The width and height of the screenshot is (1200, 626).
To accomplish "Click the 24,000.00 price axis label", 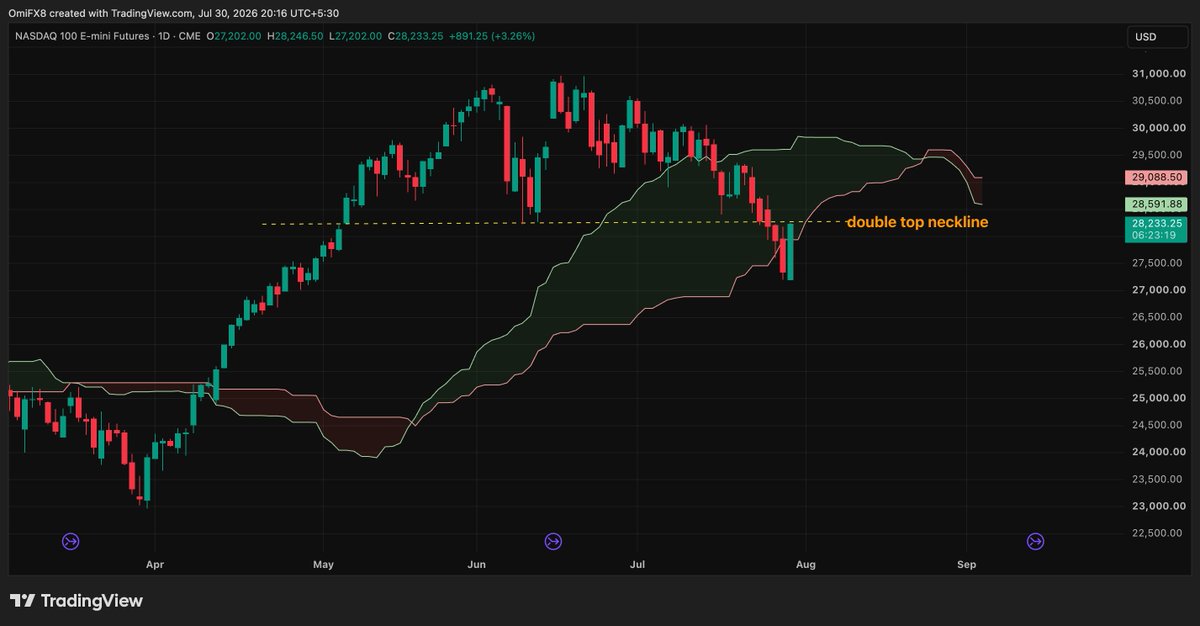I will click(x=1158, y=452).
